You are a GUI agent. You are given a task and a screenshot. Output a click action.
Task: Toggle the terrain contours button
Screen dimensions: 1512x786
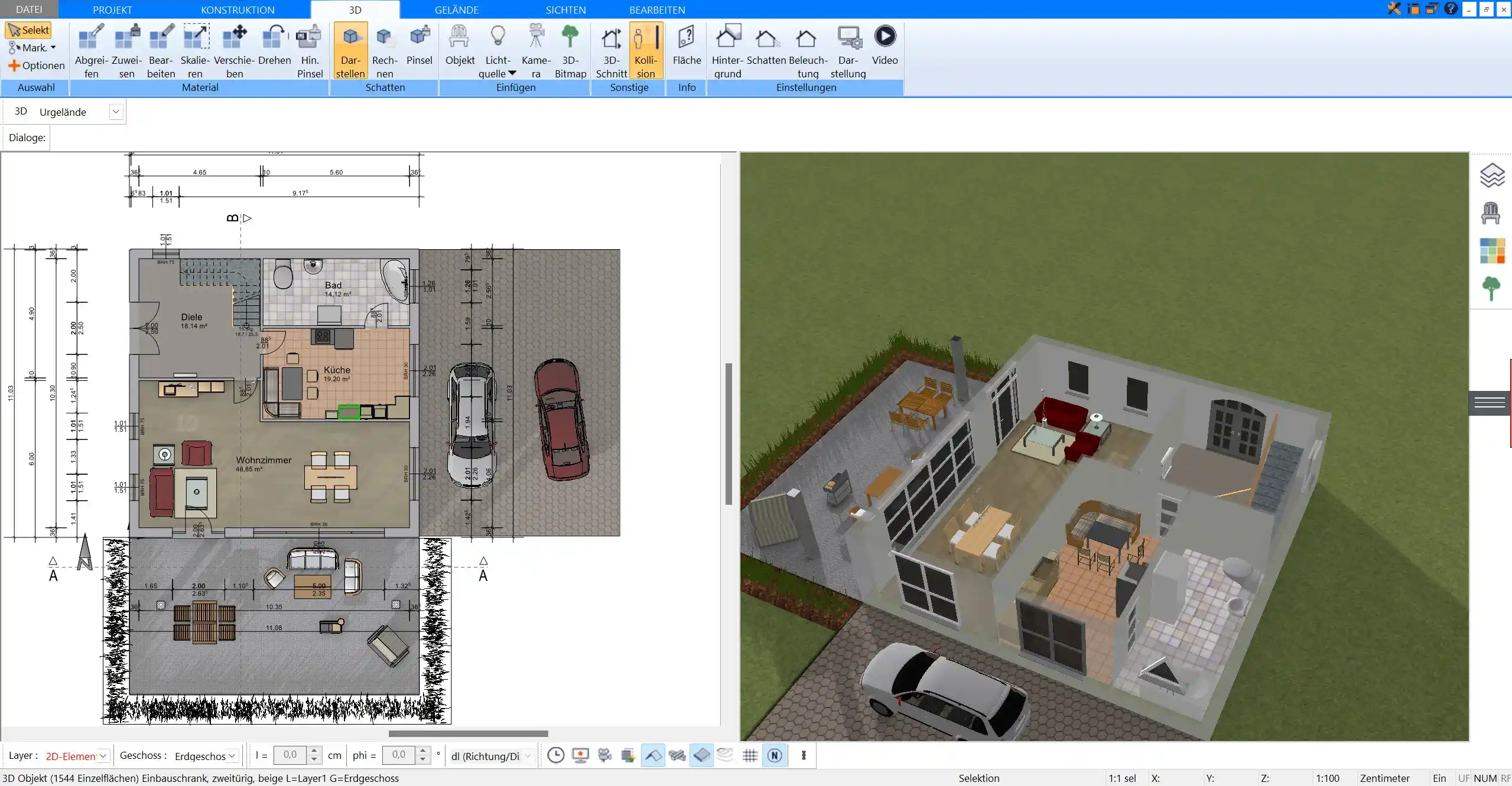(x=725, y=755)
